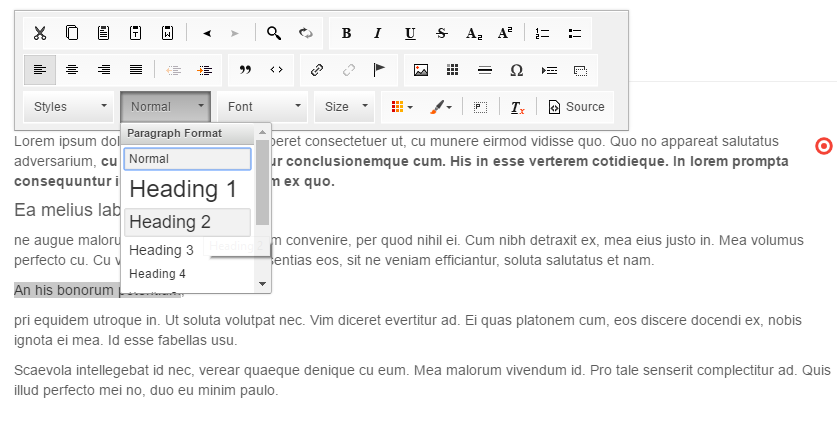Insert a table using grid icon
Viewport: 837px width, 425px height.
452,70
